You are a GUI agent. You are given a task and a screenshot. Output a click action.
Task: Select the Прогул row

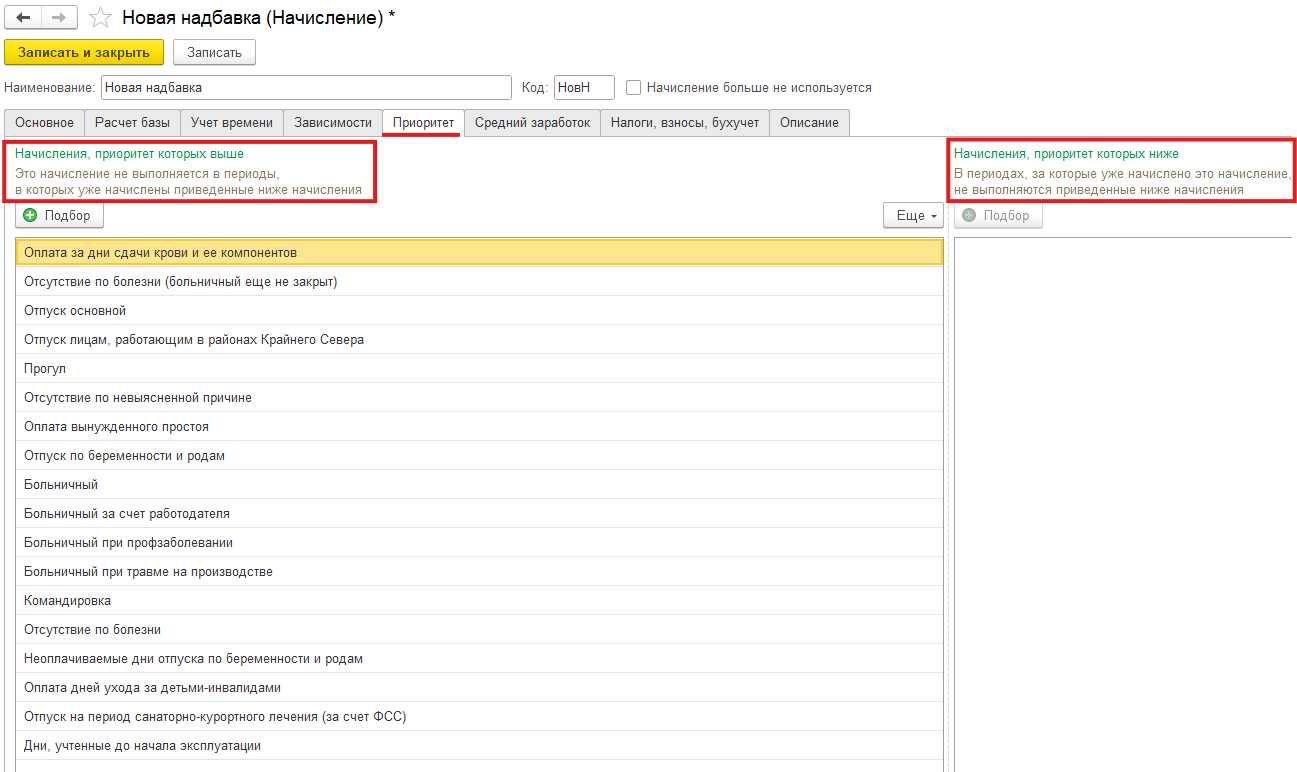pyautogui.click(x=479, y=368)
